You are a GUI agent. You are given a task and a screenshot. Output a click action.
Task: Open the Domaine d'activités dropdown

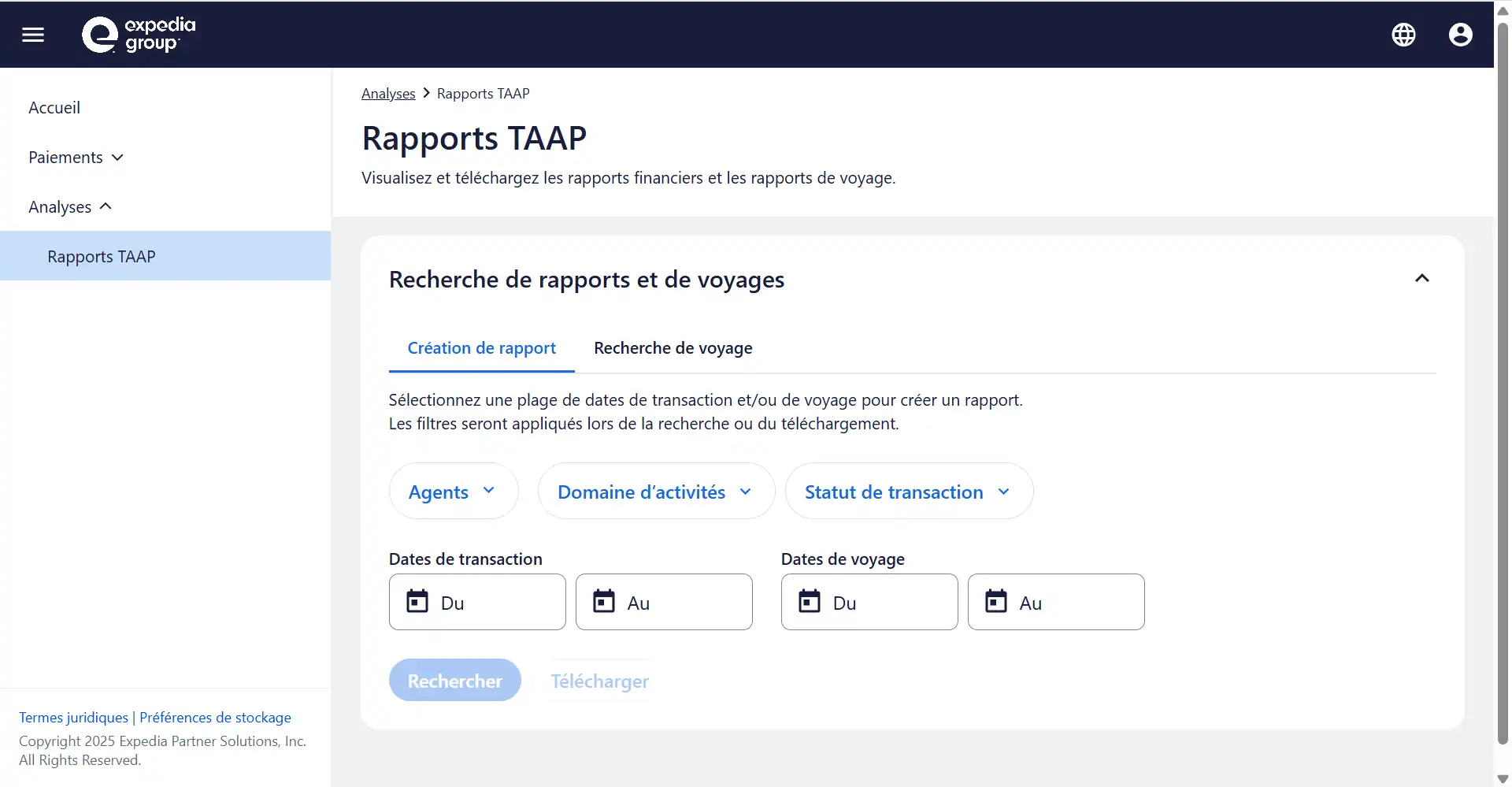point(655,492)
